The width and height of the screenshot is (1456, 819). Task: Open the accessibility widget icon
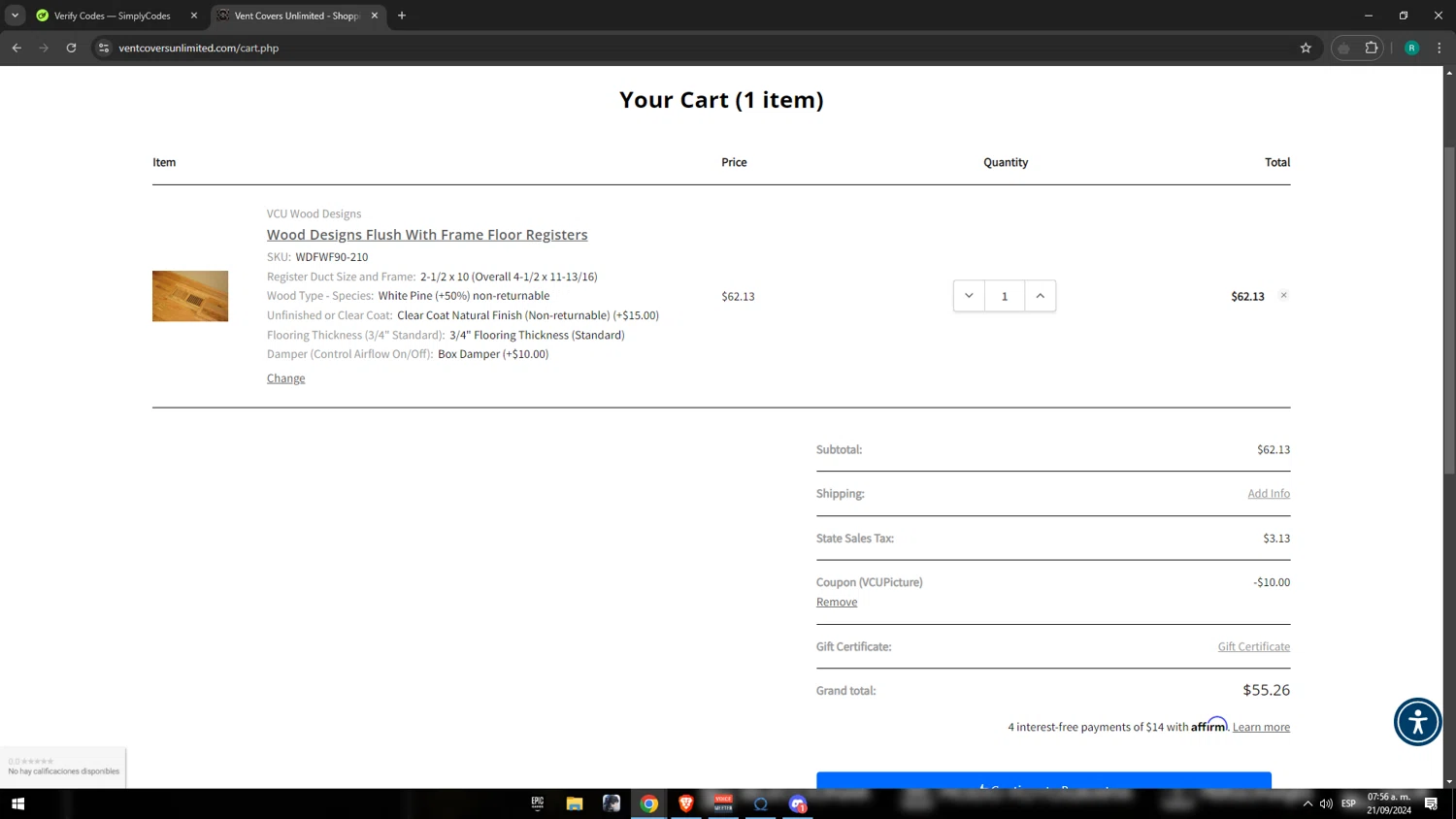pos(1417,722)
